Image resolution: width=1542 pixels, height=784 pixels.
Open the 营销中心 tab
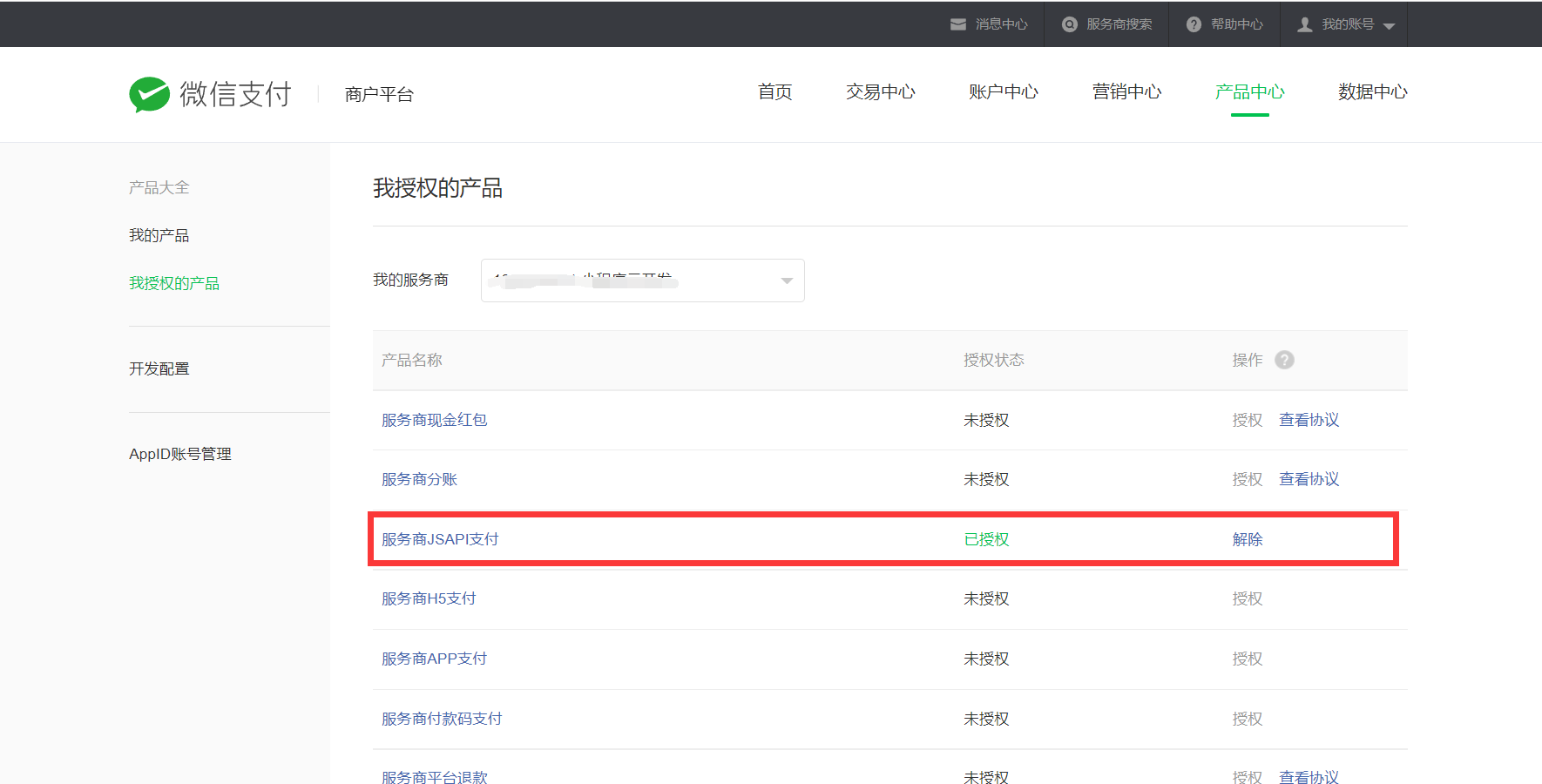coord(1126,91)
